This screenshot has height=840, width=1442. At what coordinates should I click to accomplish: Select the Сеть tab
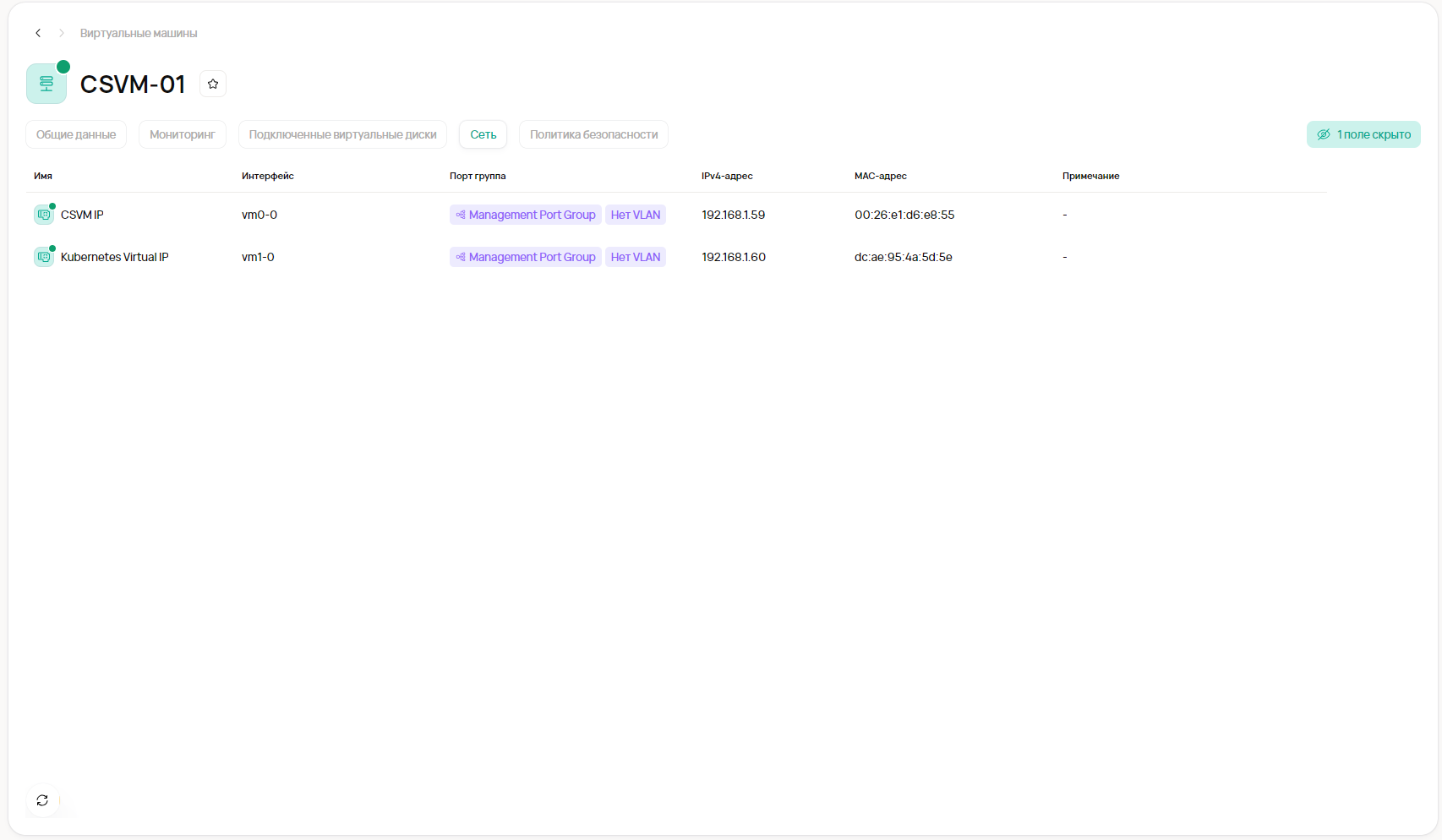483,134
